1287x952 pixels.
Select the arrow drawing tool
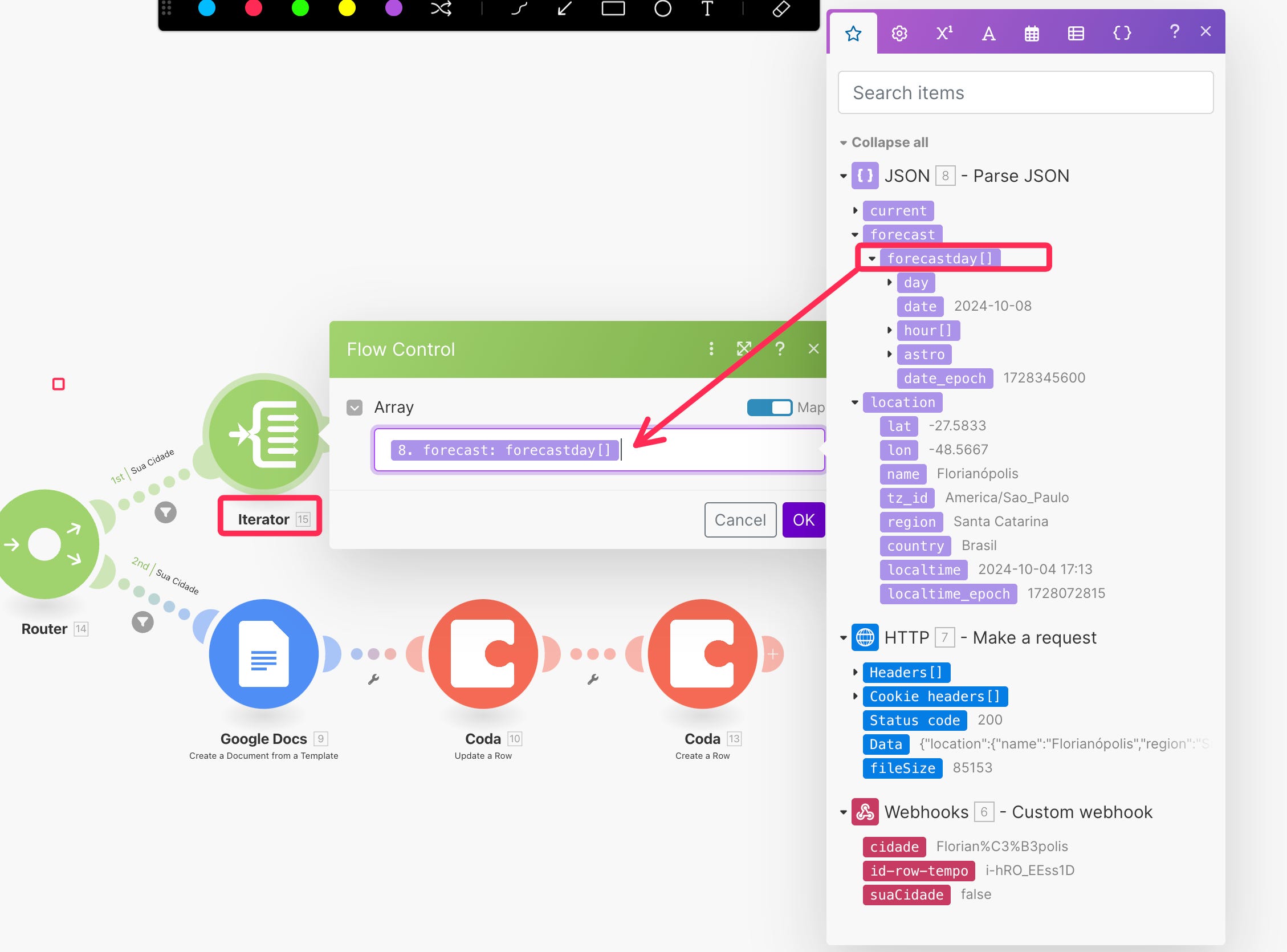point(565,9)
